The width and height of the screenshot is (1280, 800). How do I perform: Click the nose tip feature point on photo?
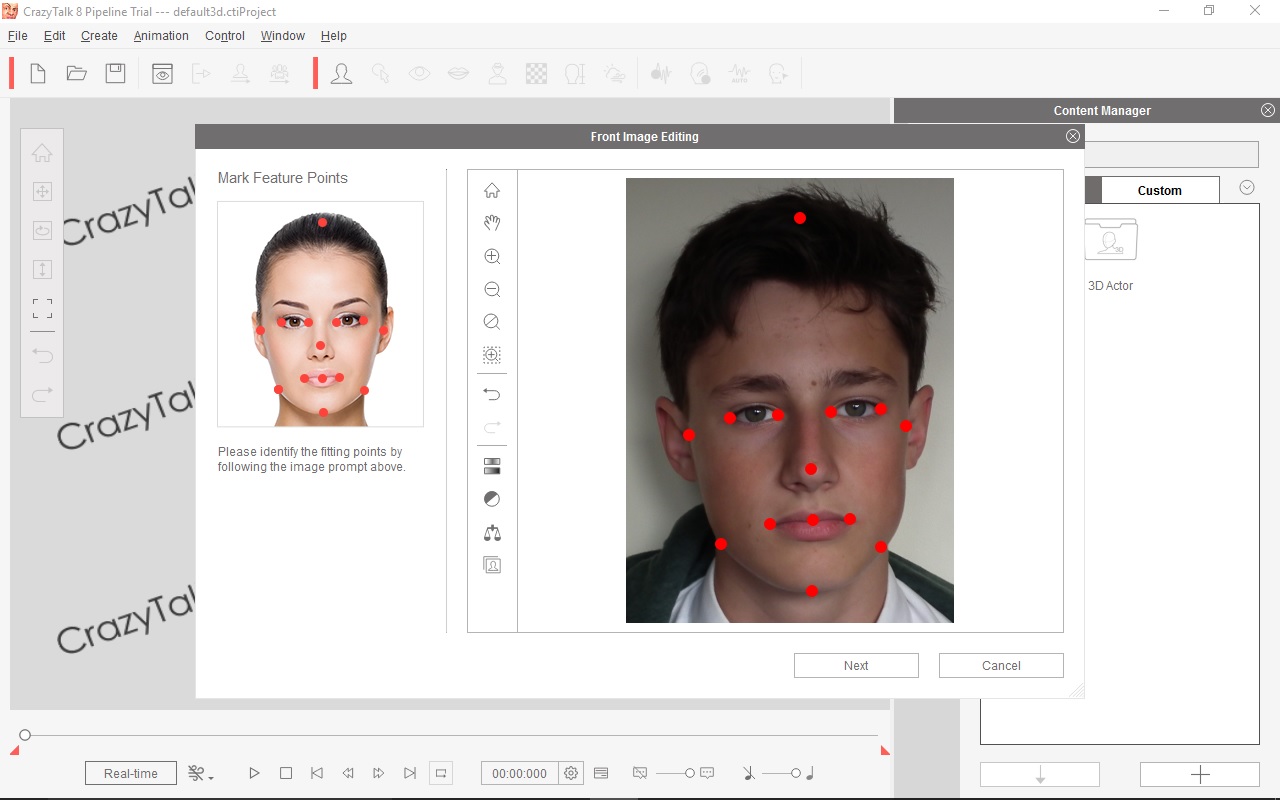811,469
